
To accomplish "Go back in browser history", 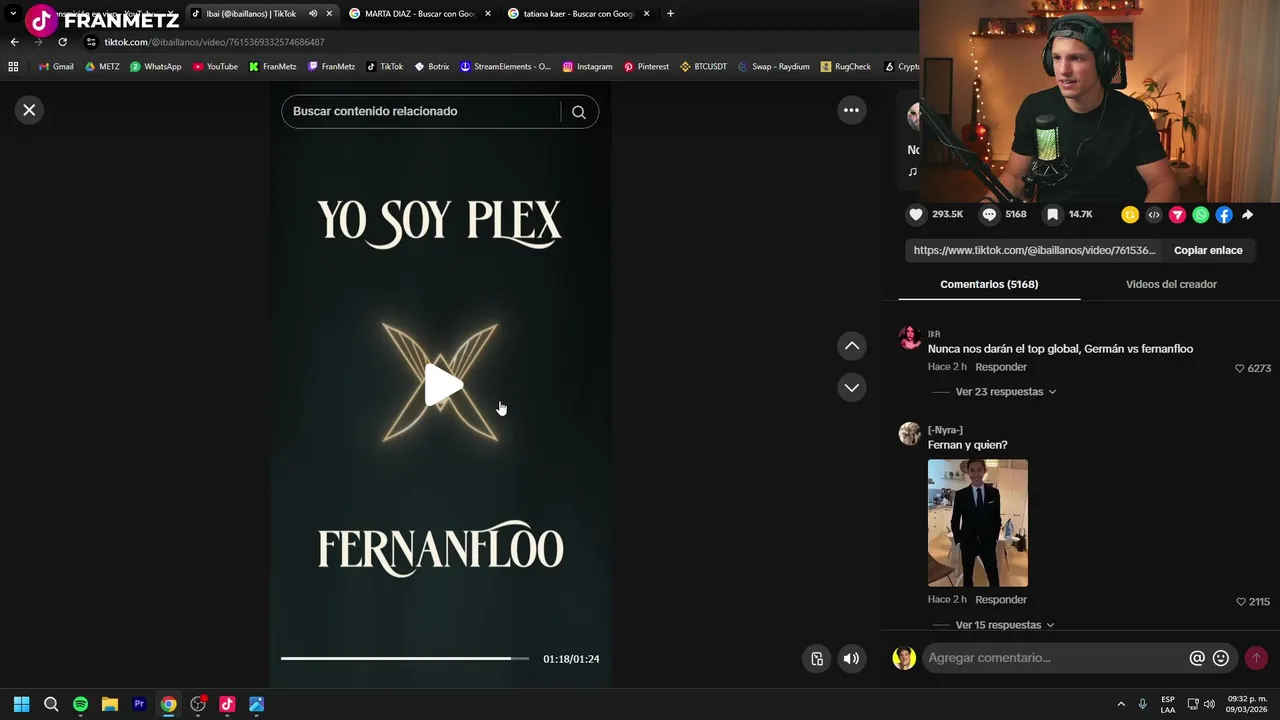I will (x=14, y=42).
